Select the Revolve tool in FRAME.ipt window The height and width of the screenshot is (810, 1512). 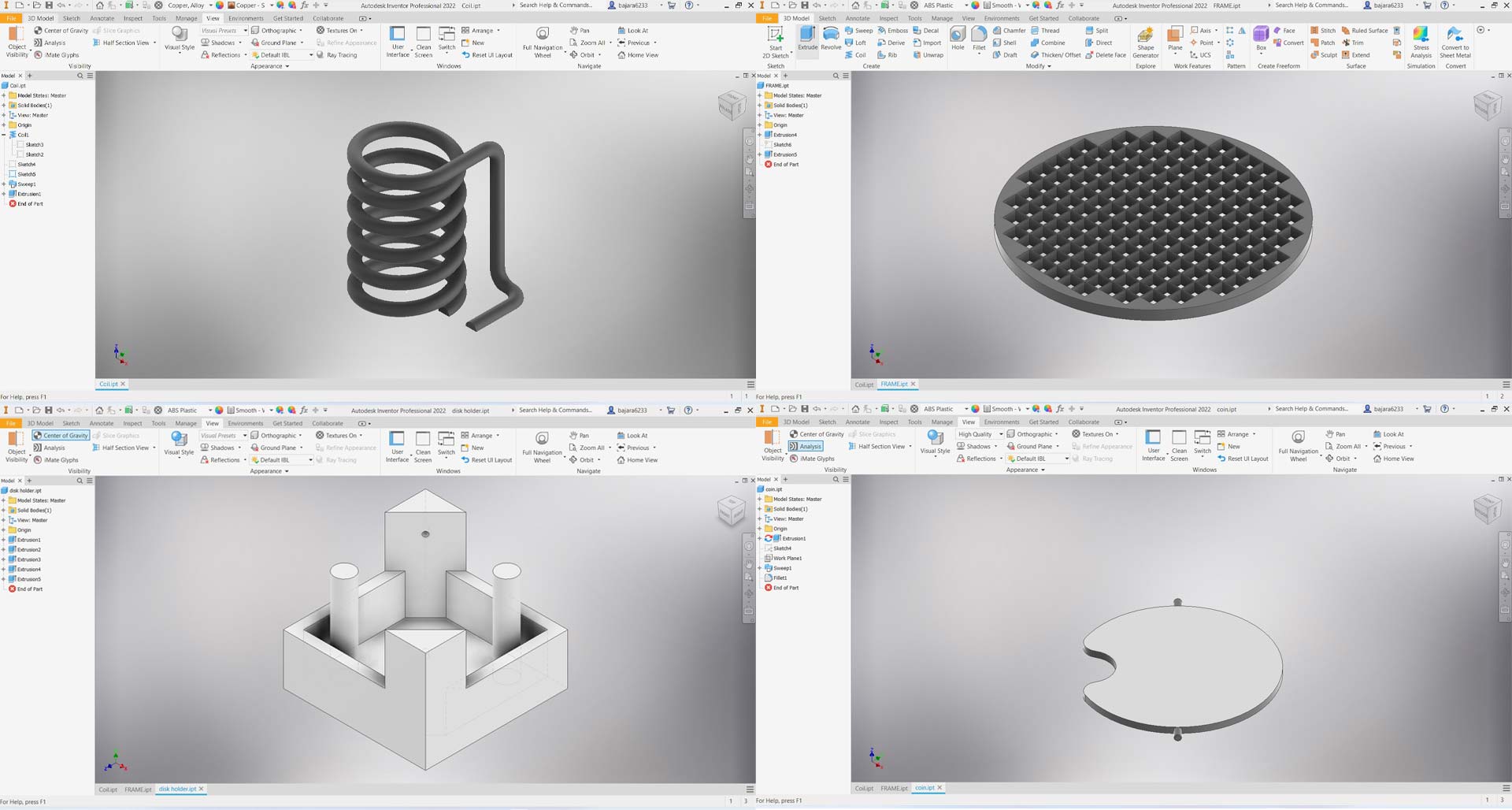click(831, 39)
